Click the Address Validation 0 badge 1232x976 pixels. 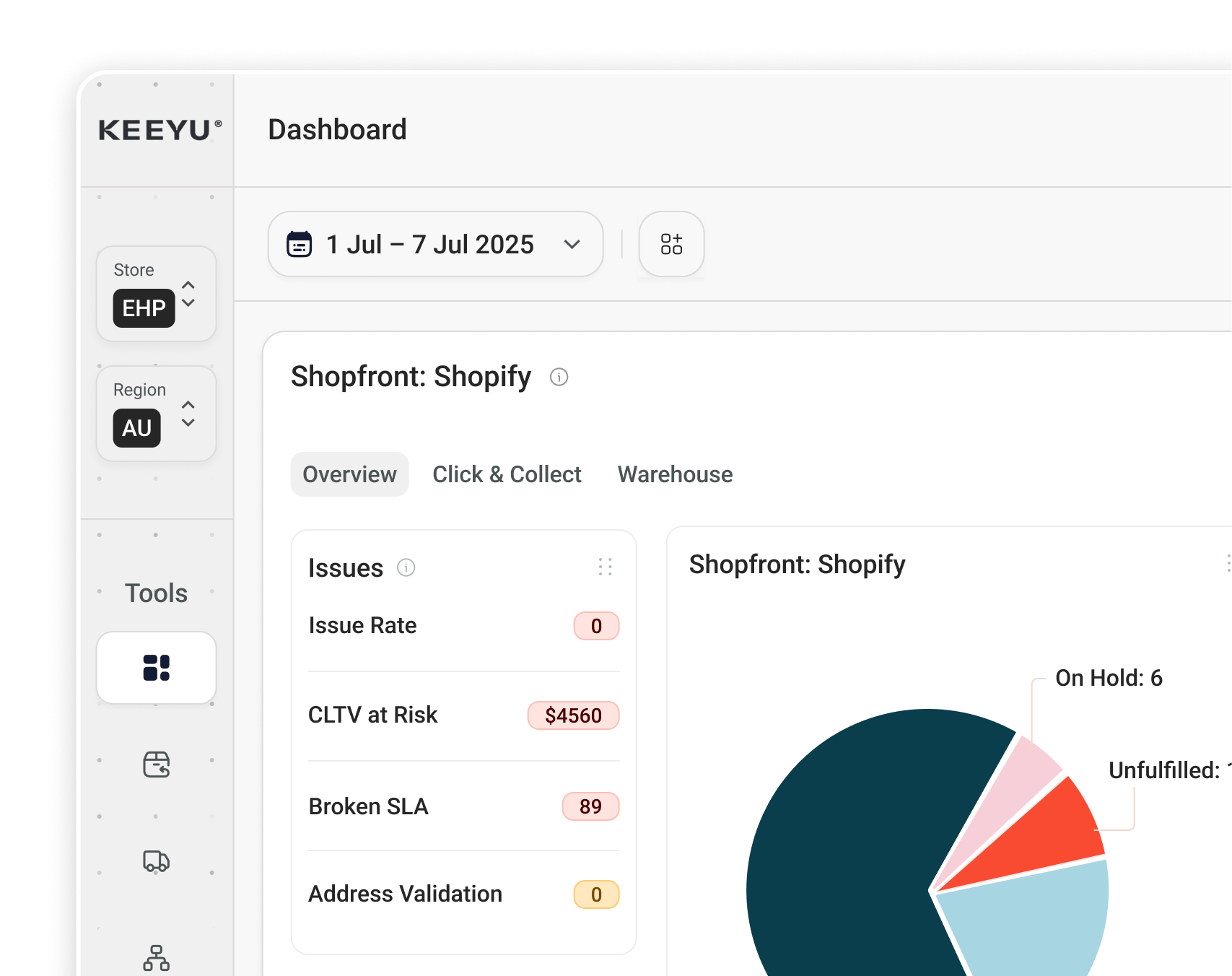pos(596,894)
